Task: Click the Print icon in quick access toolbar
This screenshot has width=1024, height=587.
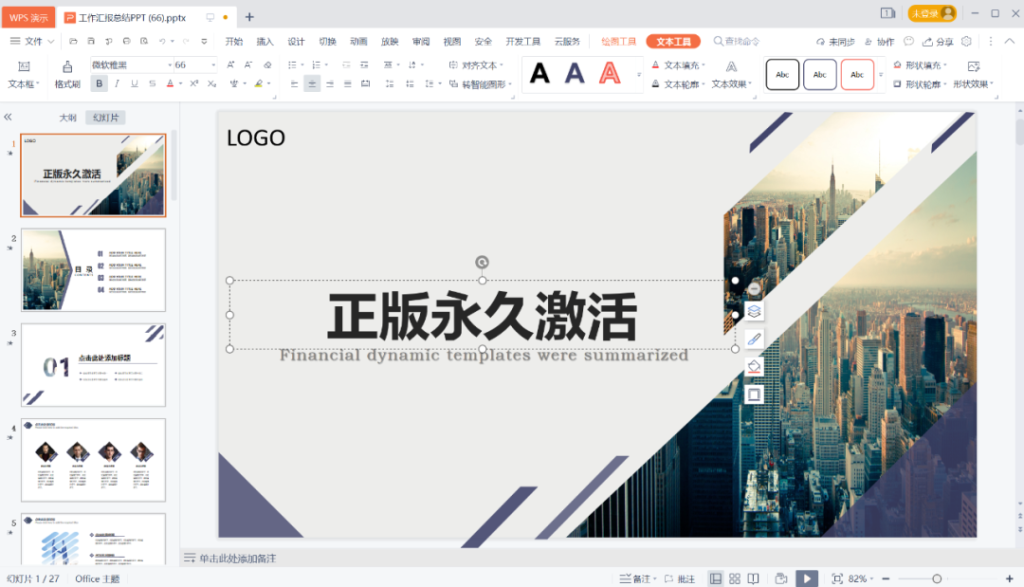Action: click(x=126, y=41)
